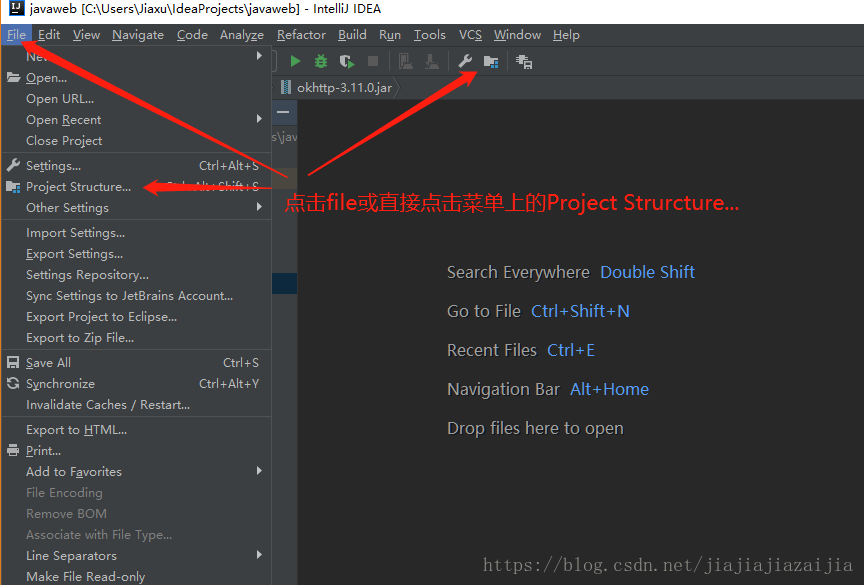This screenshot has height=585, width=864.
Task: Select Invalidate Caches / Restart...
Action: (137, 404)
